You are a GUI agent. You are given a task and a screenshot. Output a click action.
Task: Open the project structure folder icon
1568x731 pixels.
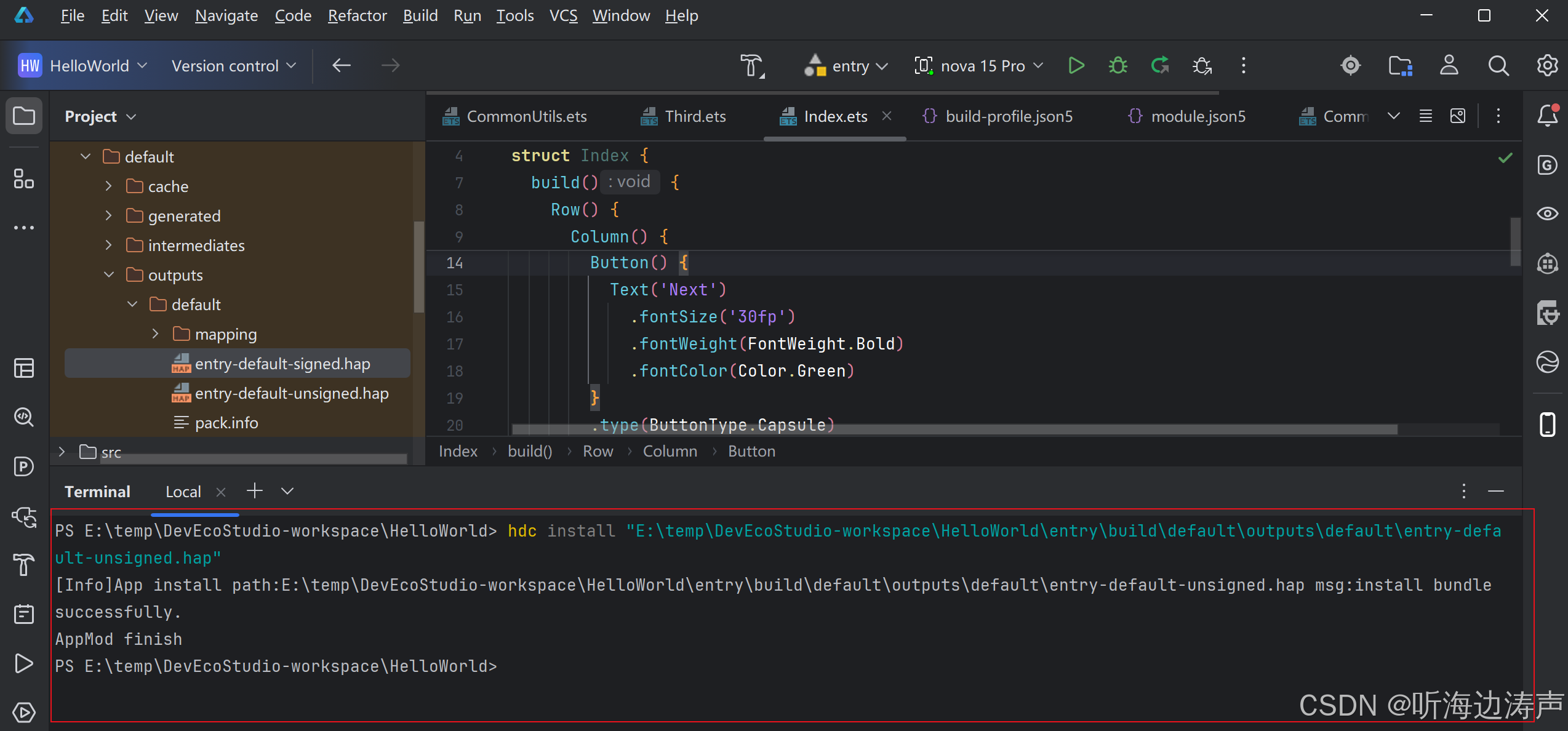(1400, 65)
